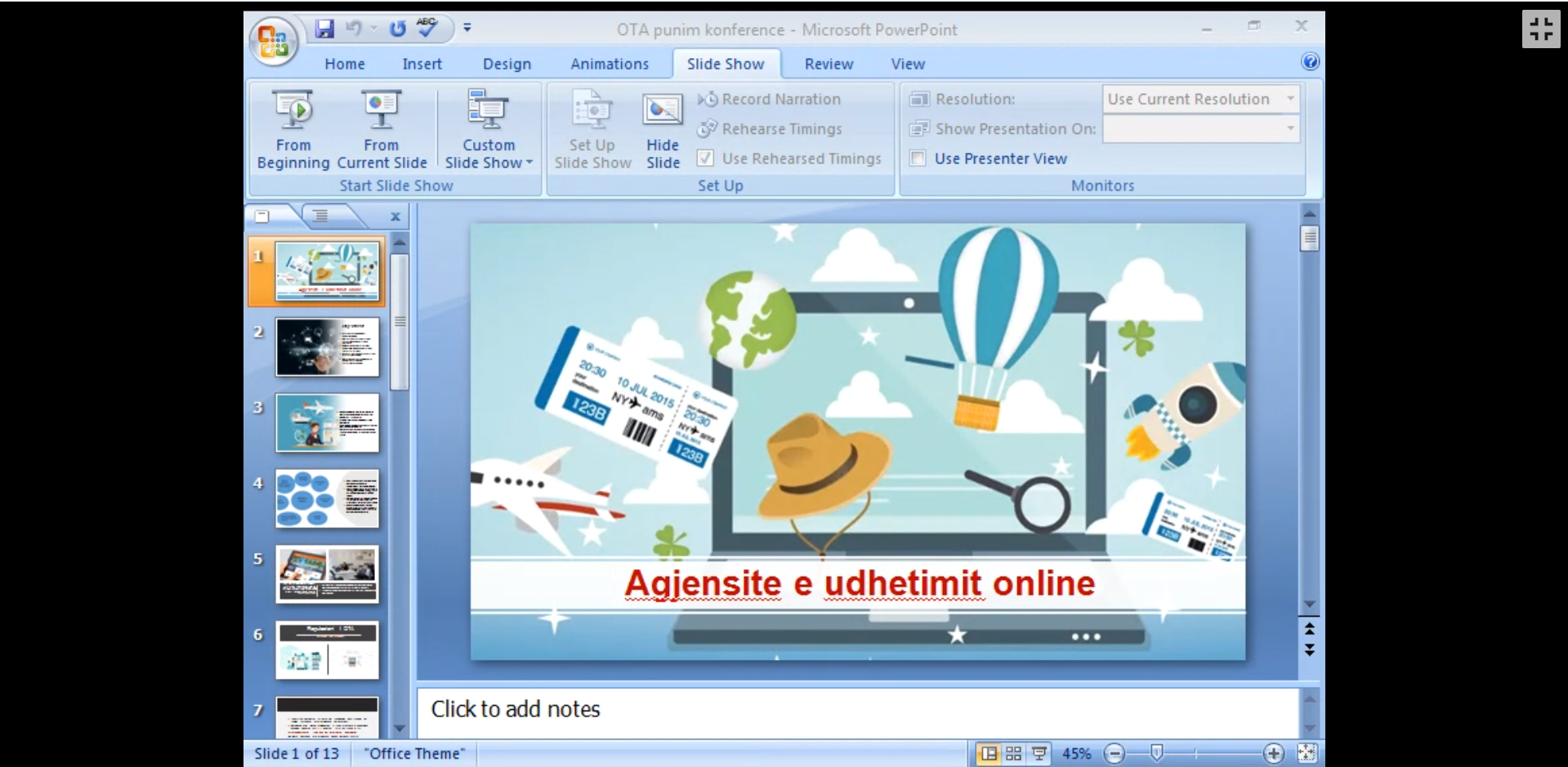Start slide show From Current Slide
Screen dimensions: 1568x767
coord(382,129)
